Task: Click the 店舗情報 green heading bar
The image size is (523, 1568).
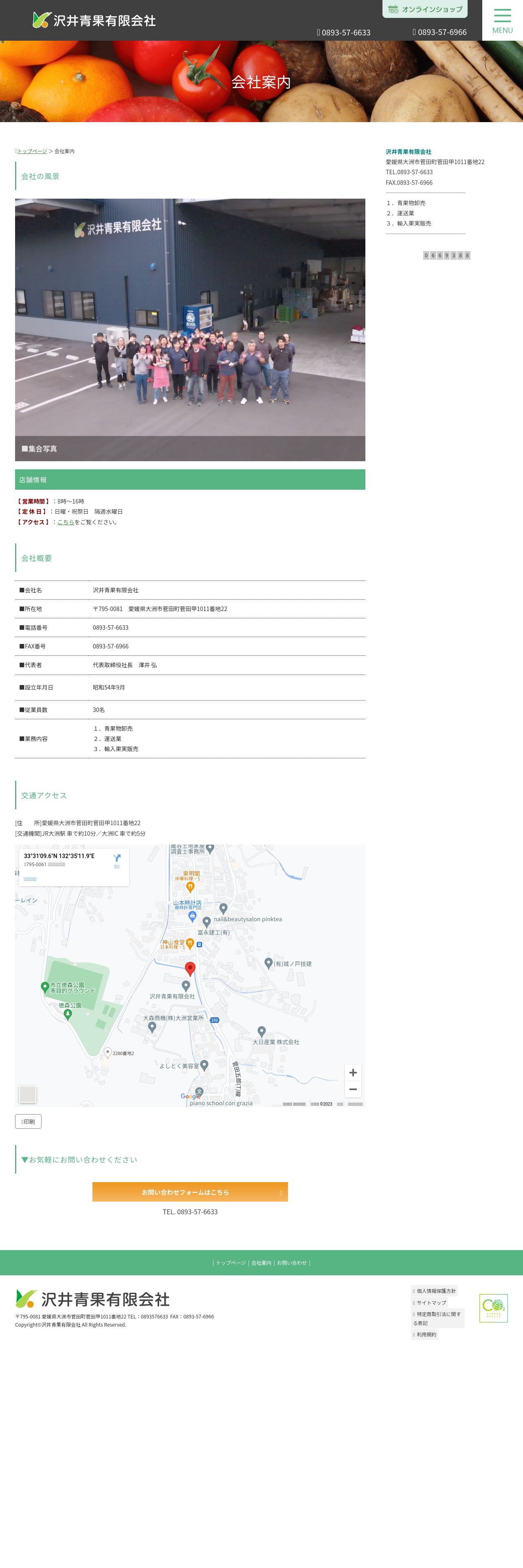Action: pyautogui.click(x=190, y=480)
